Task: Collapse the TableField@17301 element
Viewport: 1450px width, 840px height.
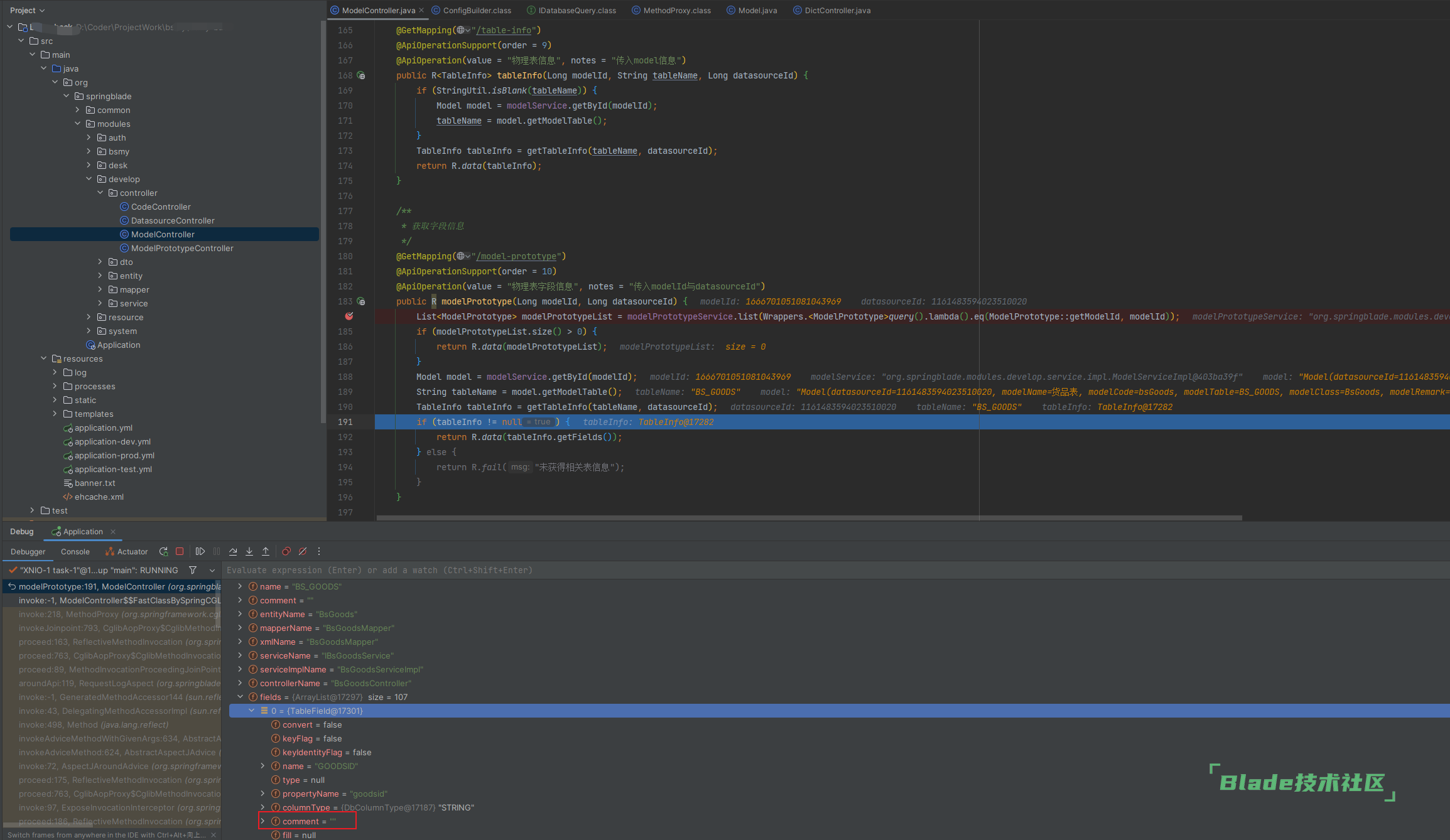Action: (x=251, y=711)
